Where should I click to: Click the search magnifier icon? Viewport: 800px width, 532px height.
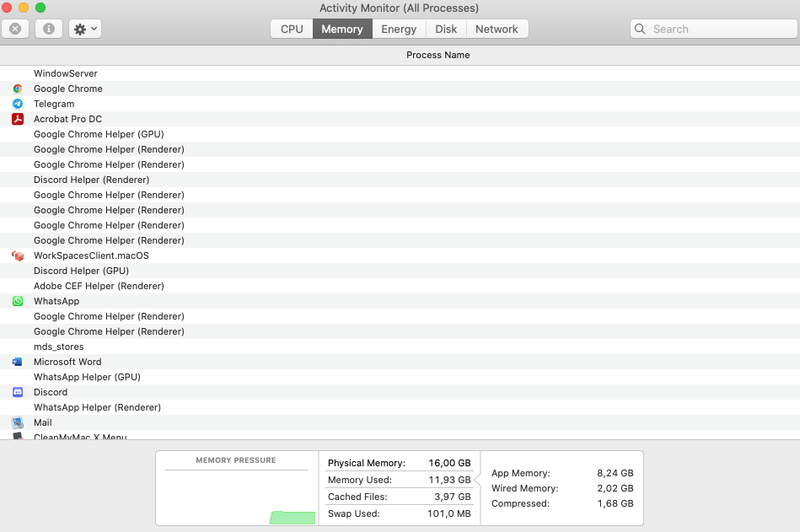click(640, 29)
